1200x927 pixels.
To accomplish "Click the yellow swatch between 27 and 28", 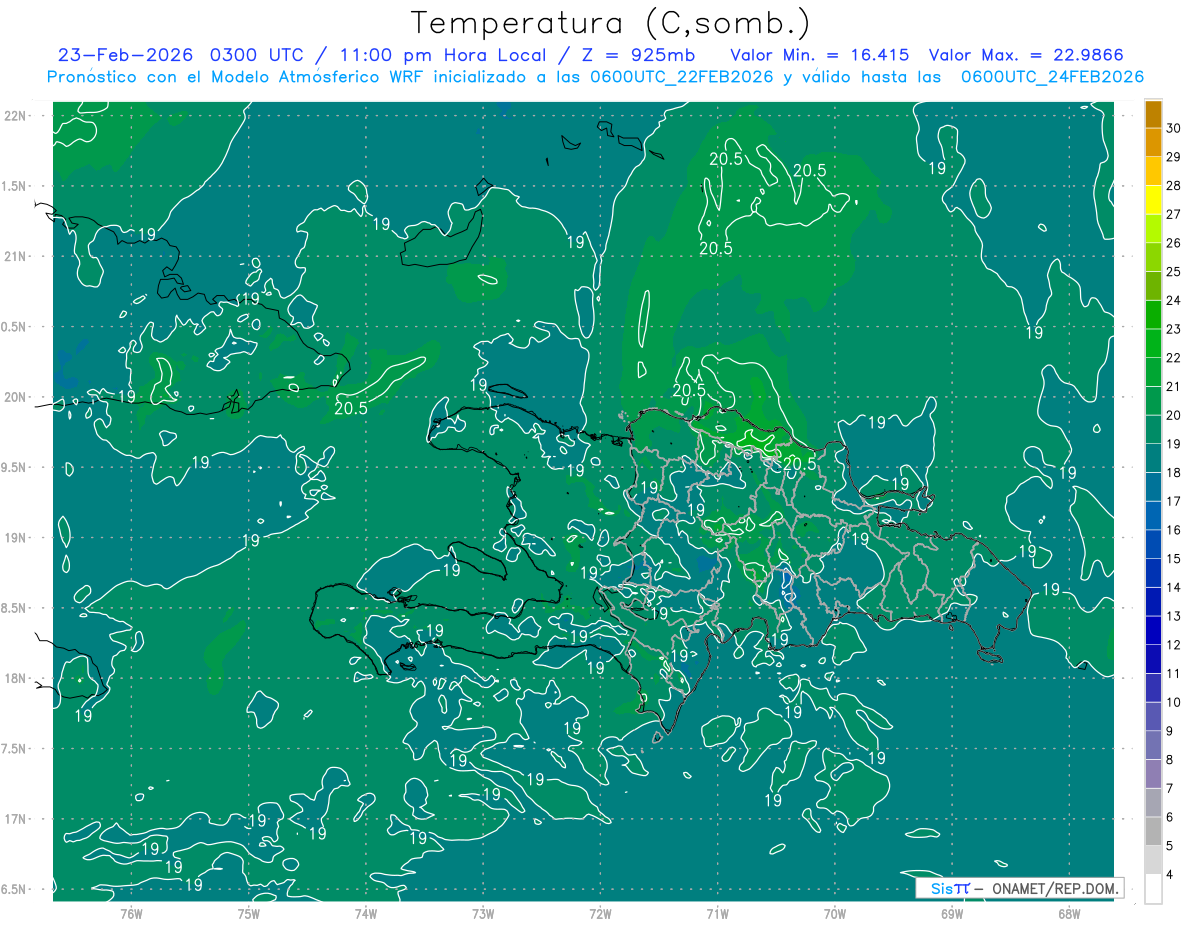I will pos(1153,200).
